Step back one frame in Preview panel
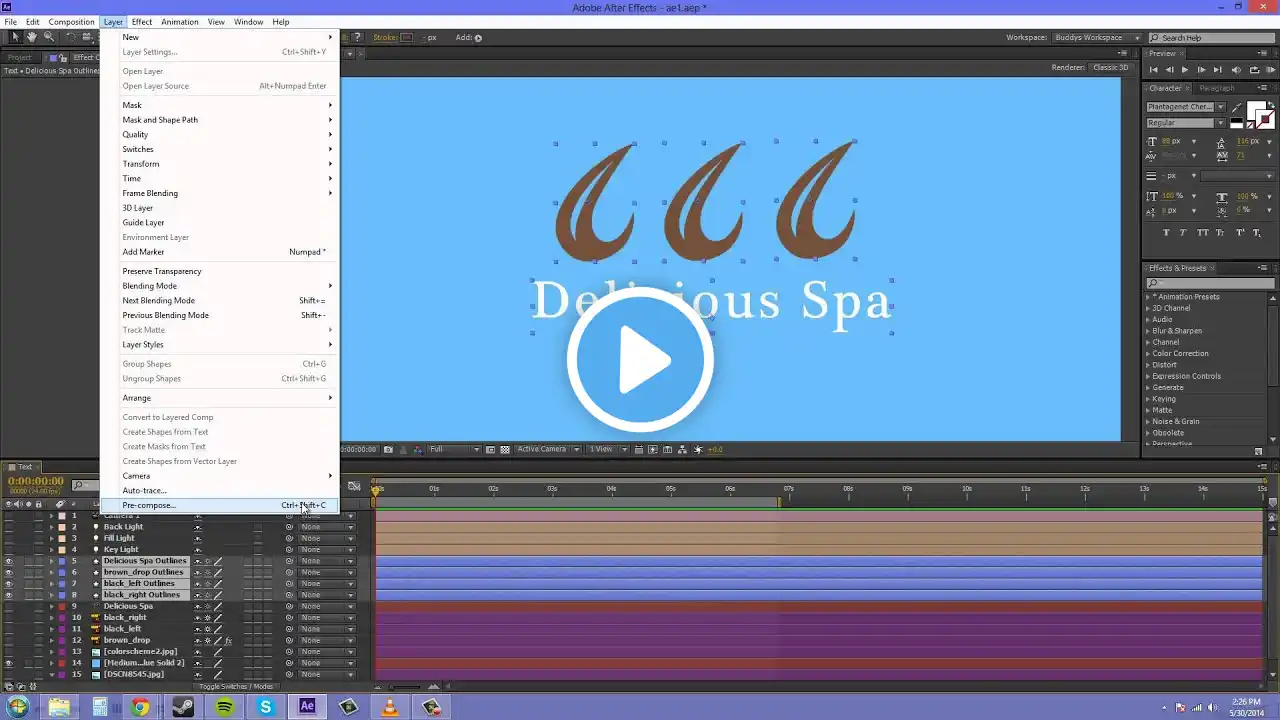Viewport: 1280px width, 720px height. coord(1169,70)
